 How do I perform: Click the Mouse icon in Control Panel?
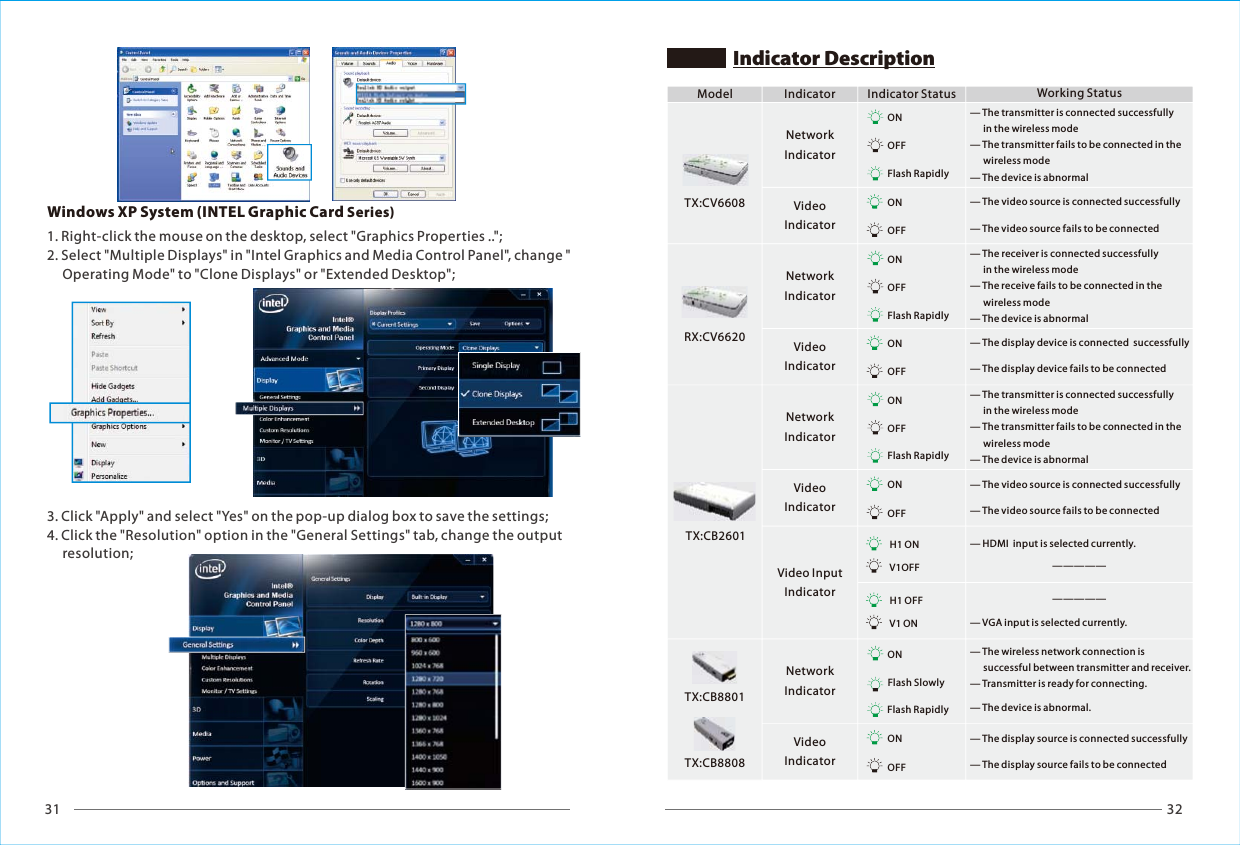(213, 134)
